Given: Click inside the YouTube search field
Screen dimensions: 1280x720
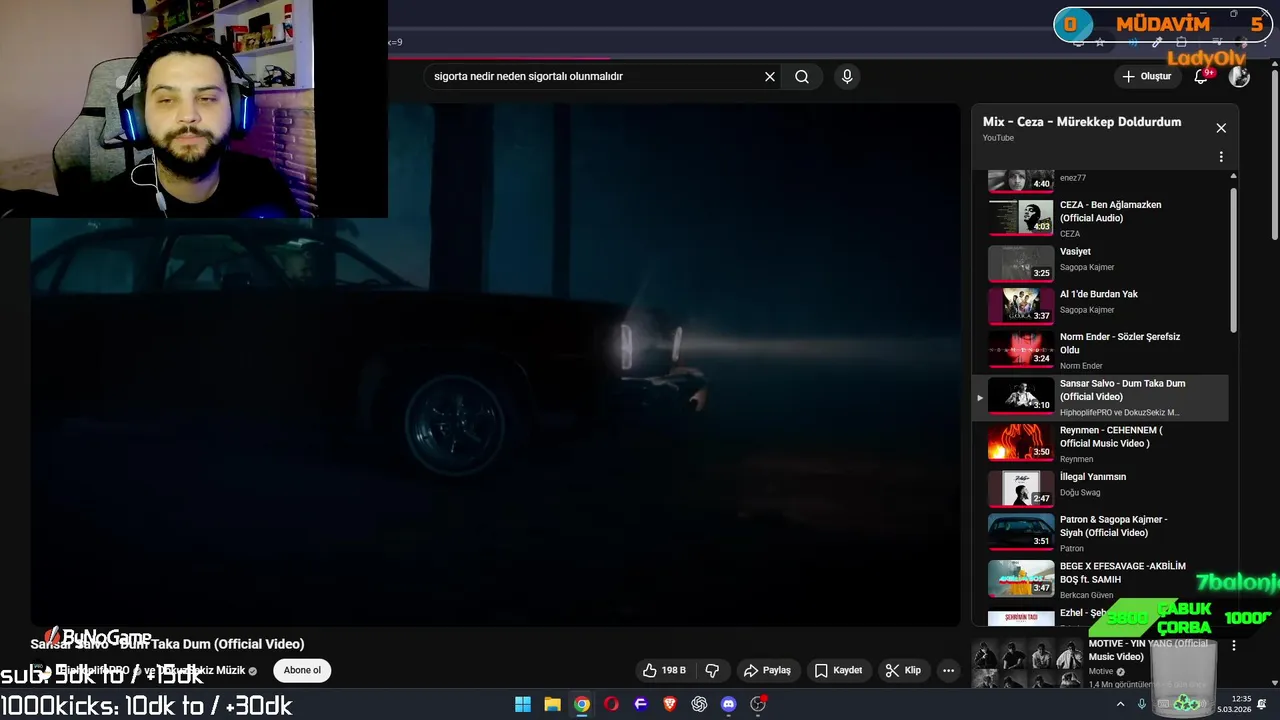Looking at the screenshot, I should pyautogui.click(x=595, y=76).
